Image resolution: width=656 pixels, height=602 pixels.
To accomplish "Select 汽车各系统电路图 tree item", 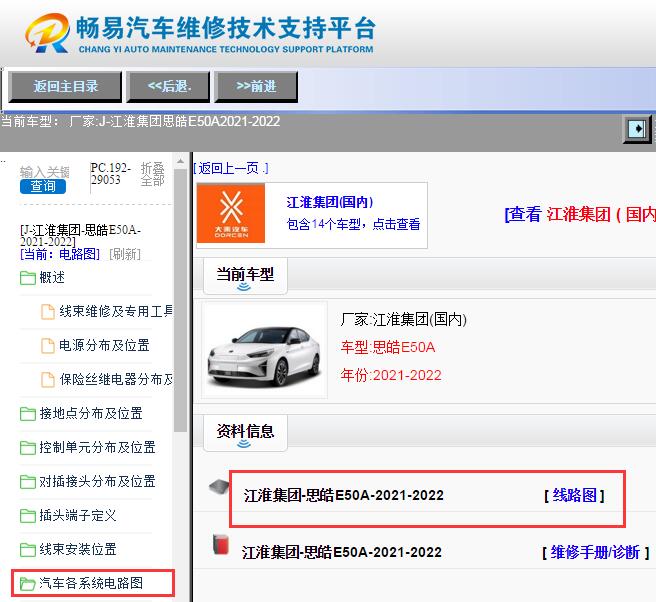I will 91,583.
